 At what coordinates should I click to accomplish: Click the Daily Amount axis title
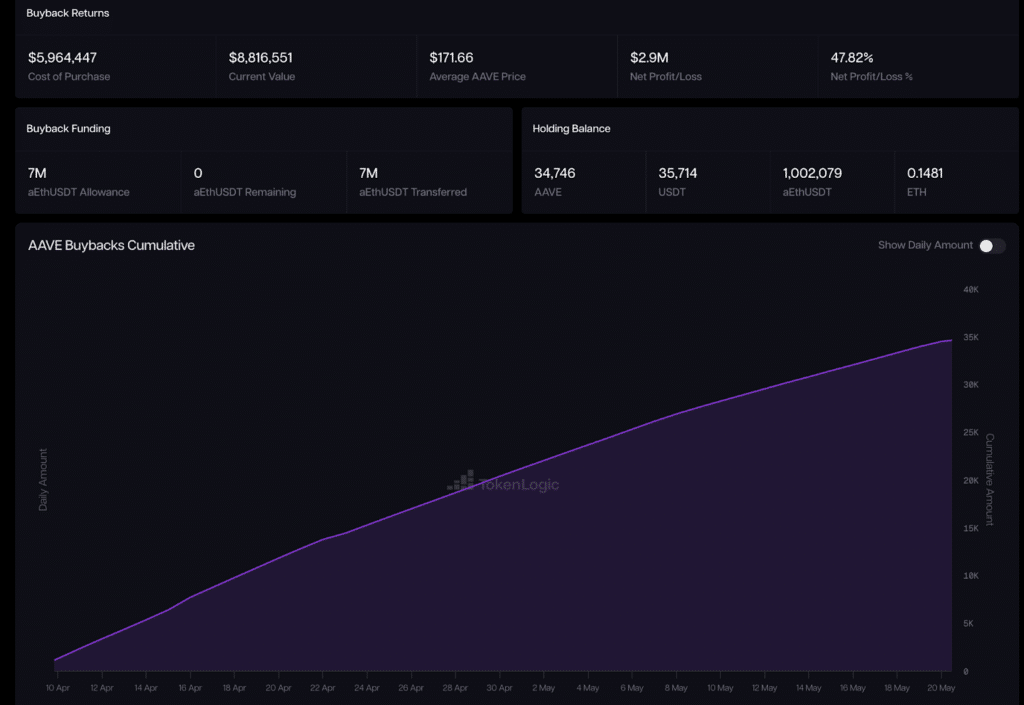pyautogui.click(x=43, y=480)
